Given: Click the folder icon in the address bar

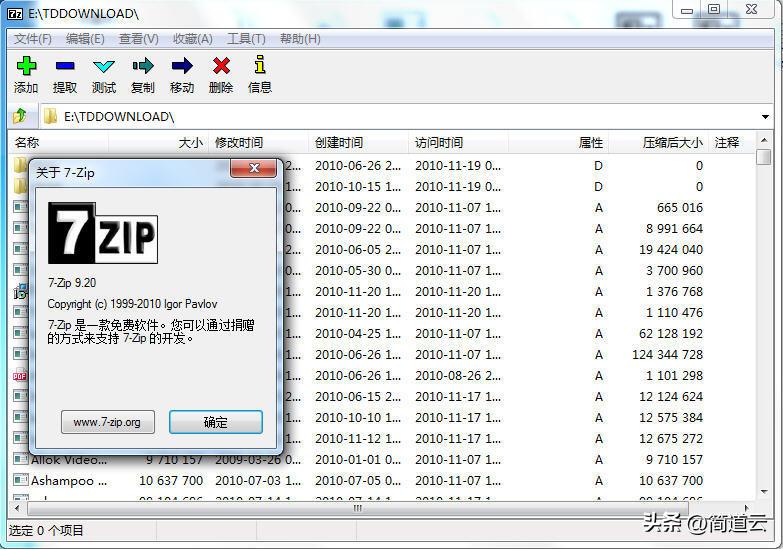Looking at the screenshot, I should (x=50, y=116).
